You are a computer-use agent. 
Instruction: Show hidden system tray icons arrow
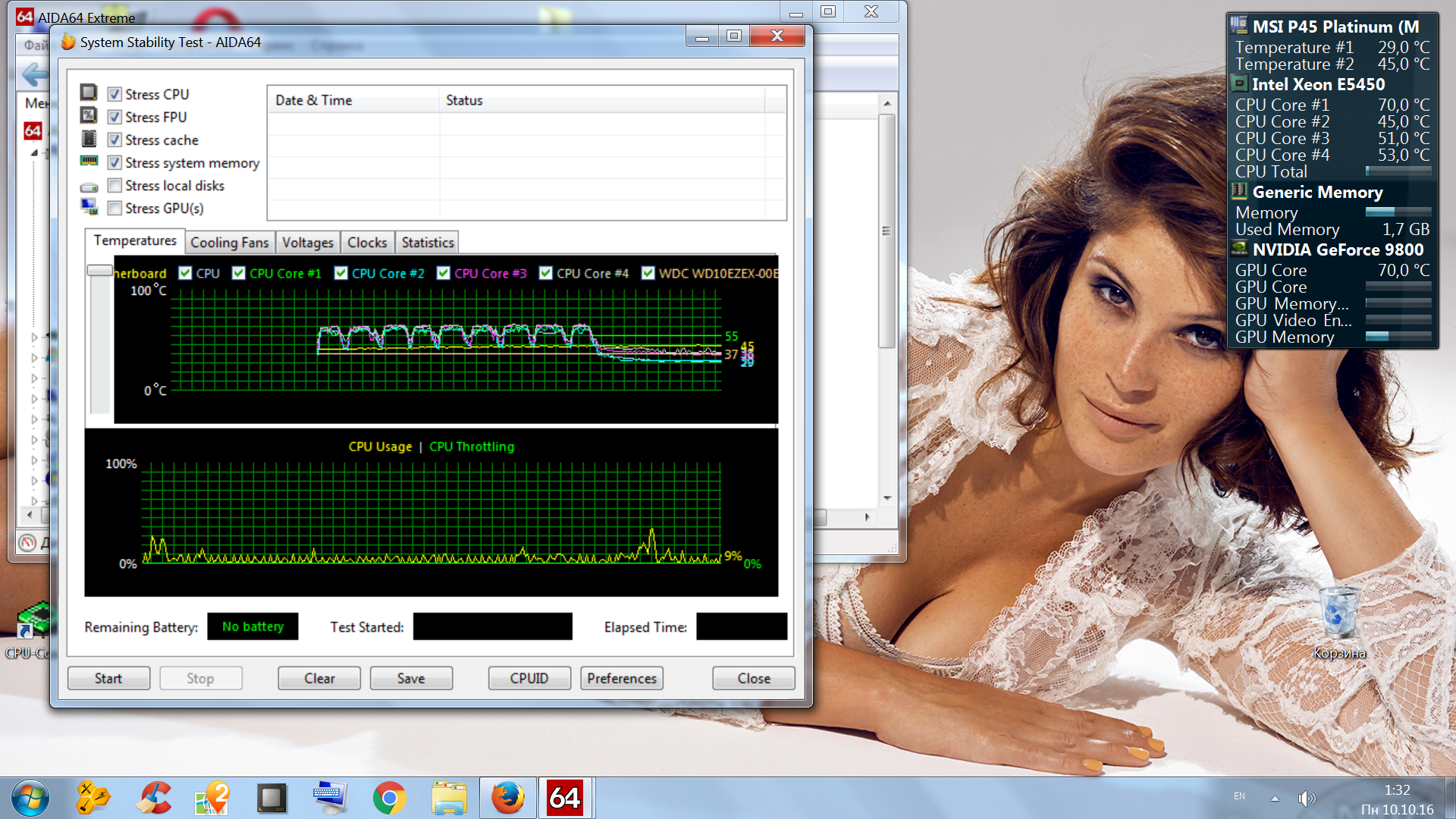pyautogui.click(x=1276, y=798)
